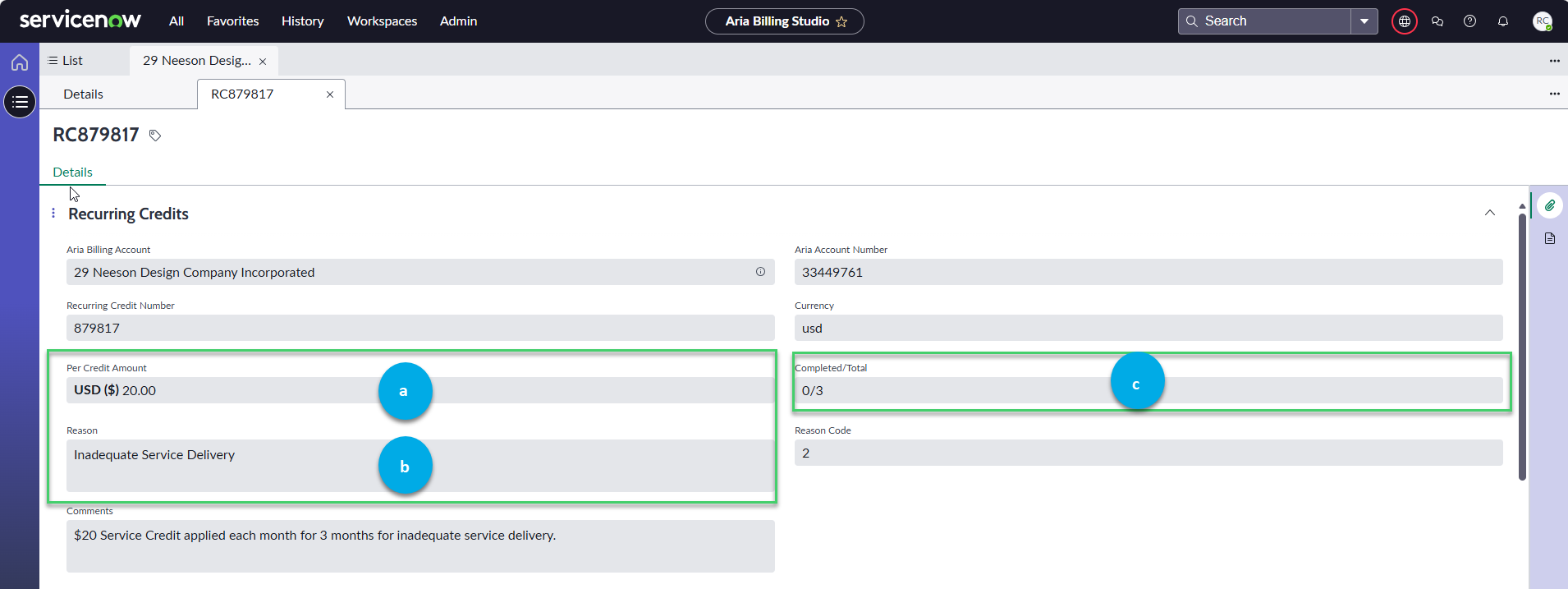Open the list menu icon in sidebar
The width and height of the screenshot is (1568, 589).
(x=20, y=102)
